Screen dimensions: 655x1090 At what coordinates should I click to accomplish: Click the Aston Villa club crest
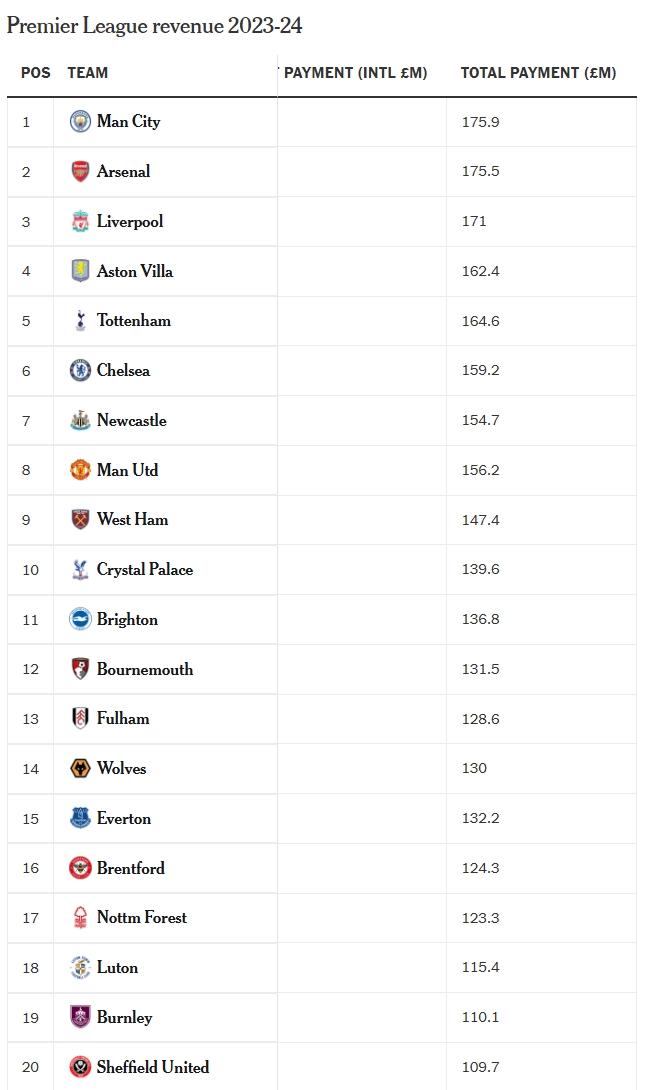(80, 271)
